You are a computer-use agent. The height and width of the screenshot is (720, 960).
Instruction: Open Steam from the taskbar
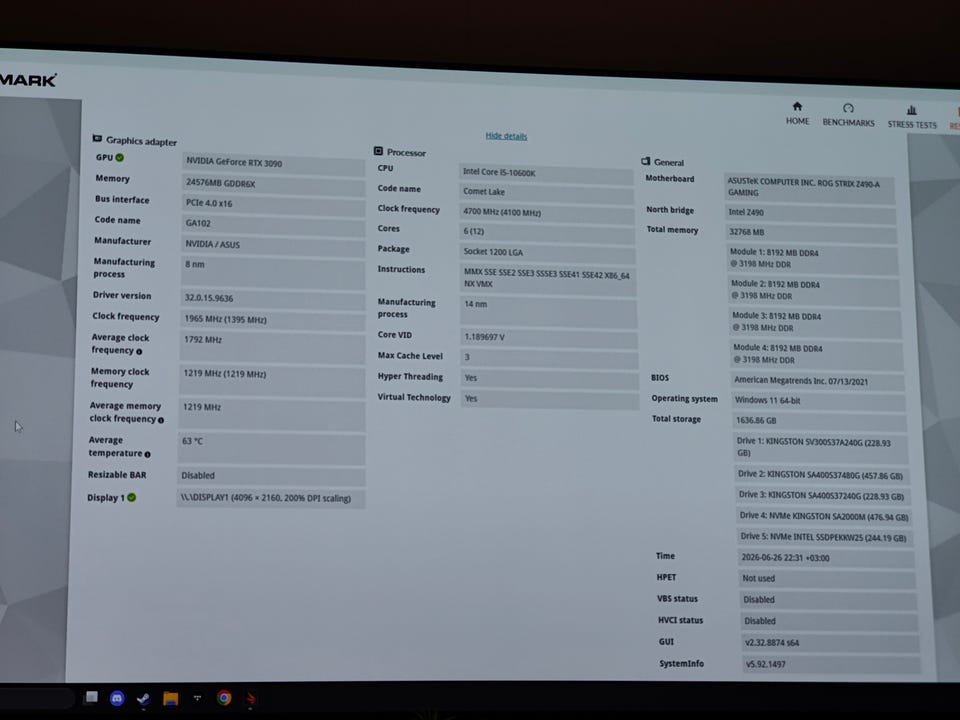[x=143, y=698]
